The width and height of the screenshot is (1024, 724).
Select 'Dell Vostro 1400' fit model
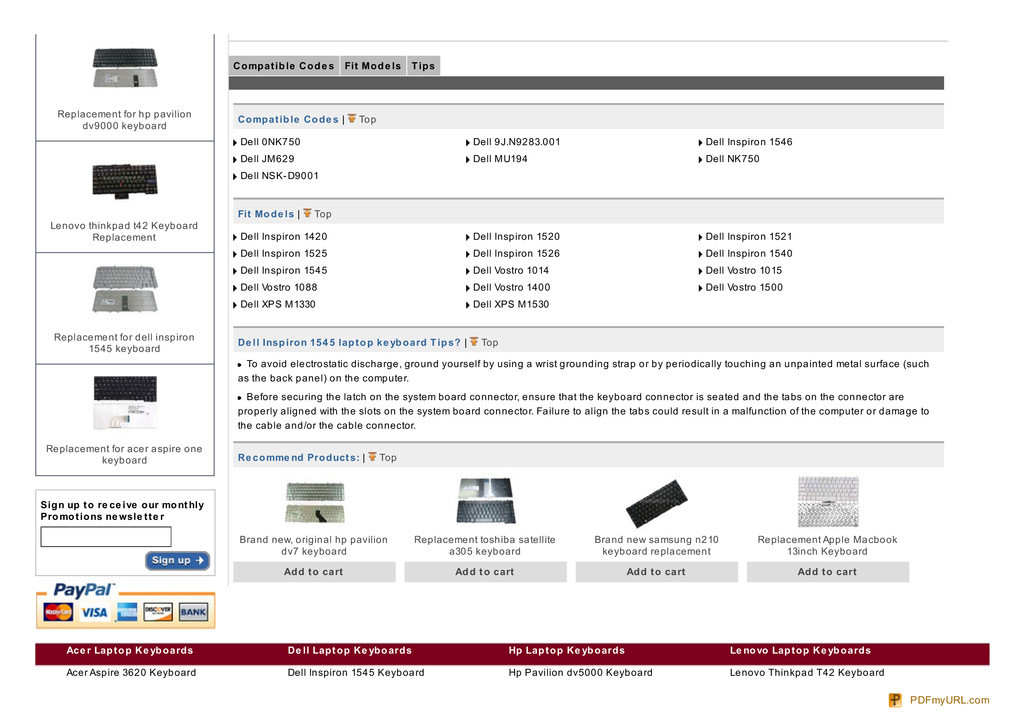pos(512,287)
